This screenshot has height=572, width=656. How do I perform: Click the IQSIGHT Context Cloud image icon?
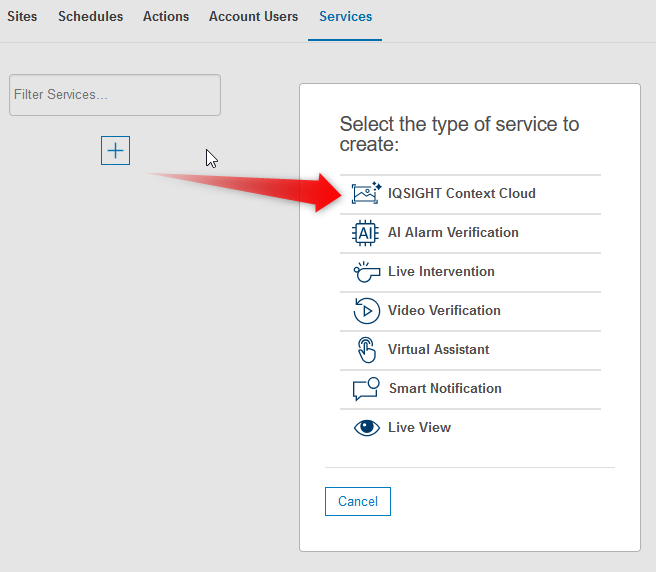(366, 193)
